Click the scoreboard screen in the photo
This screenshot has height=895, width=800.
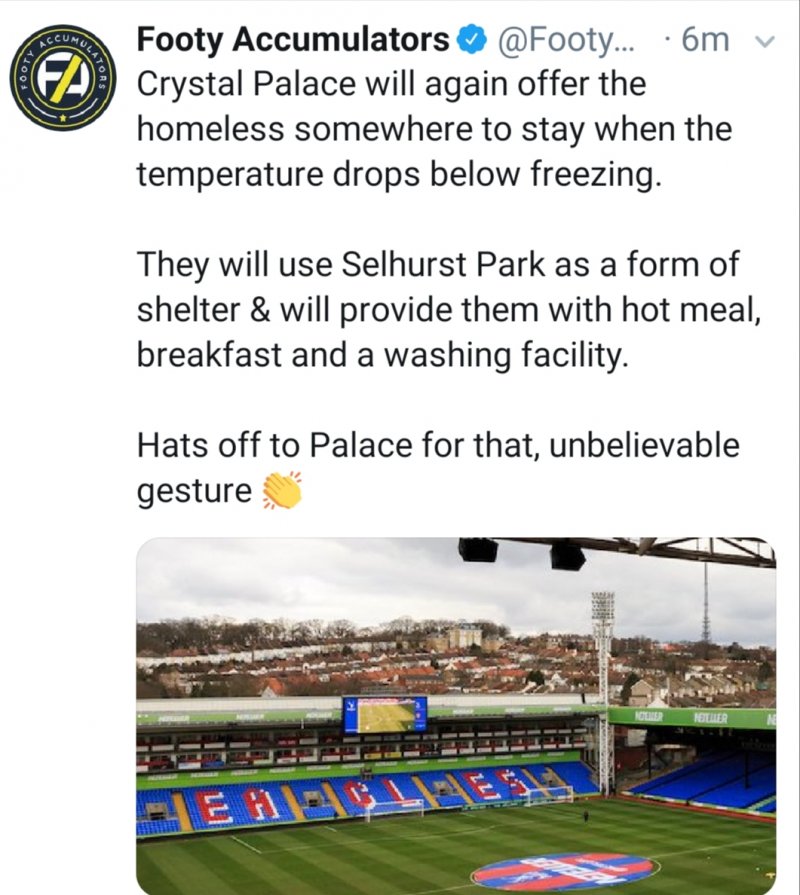coord(385,714)
